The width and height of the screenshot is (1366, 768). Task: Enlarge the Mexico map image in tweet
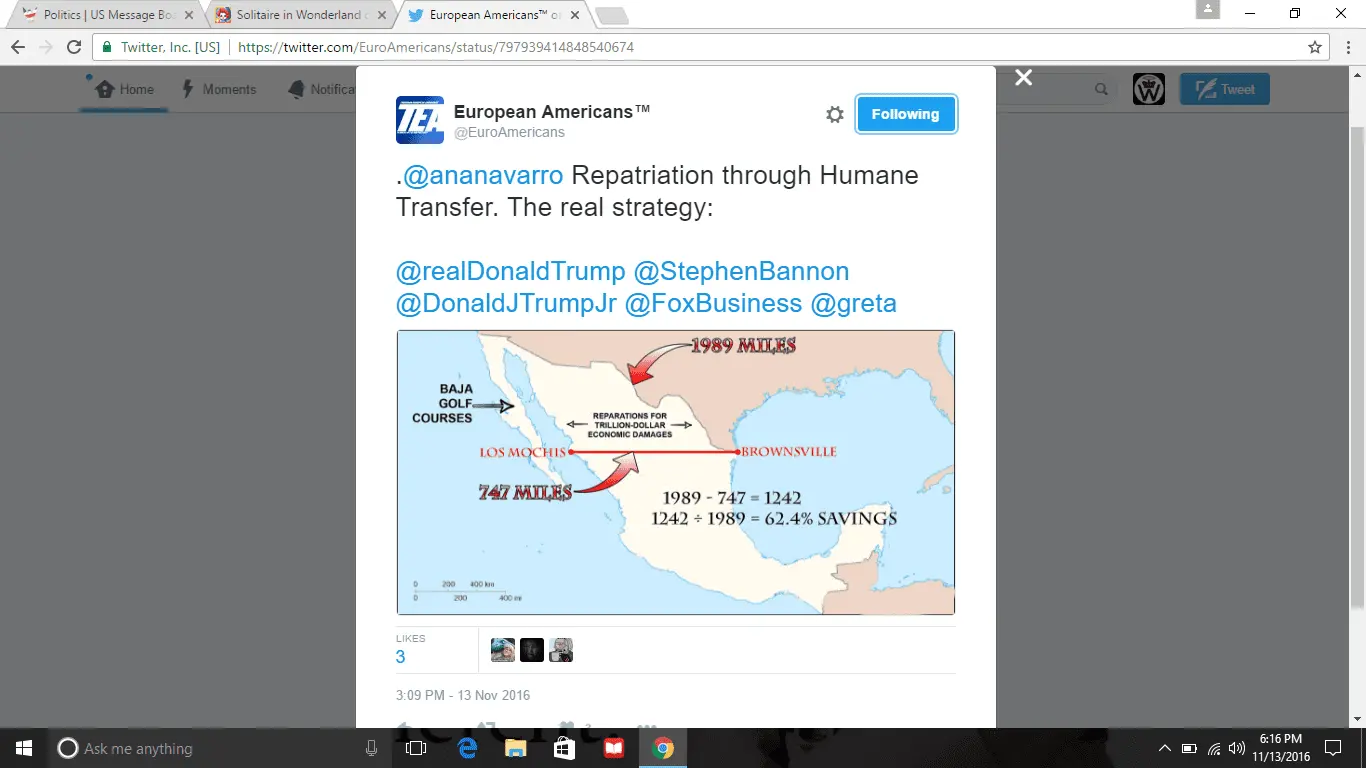click(676, 472)
